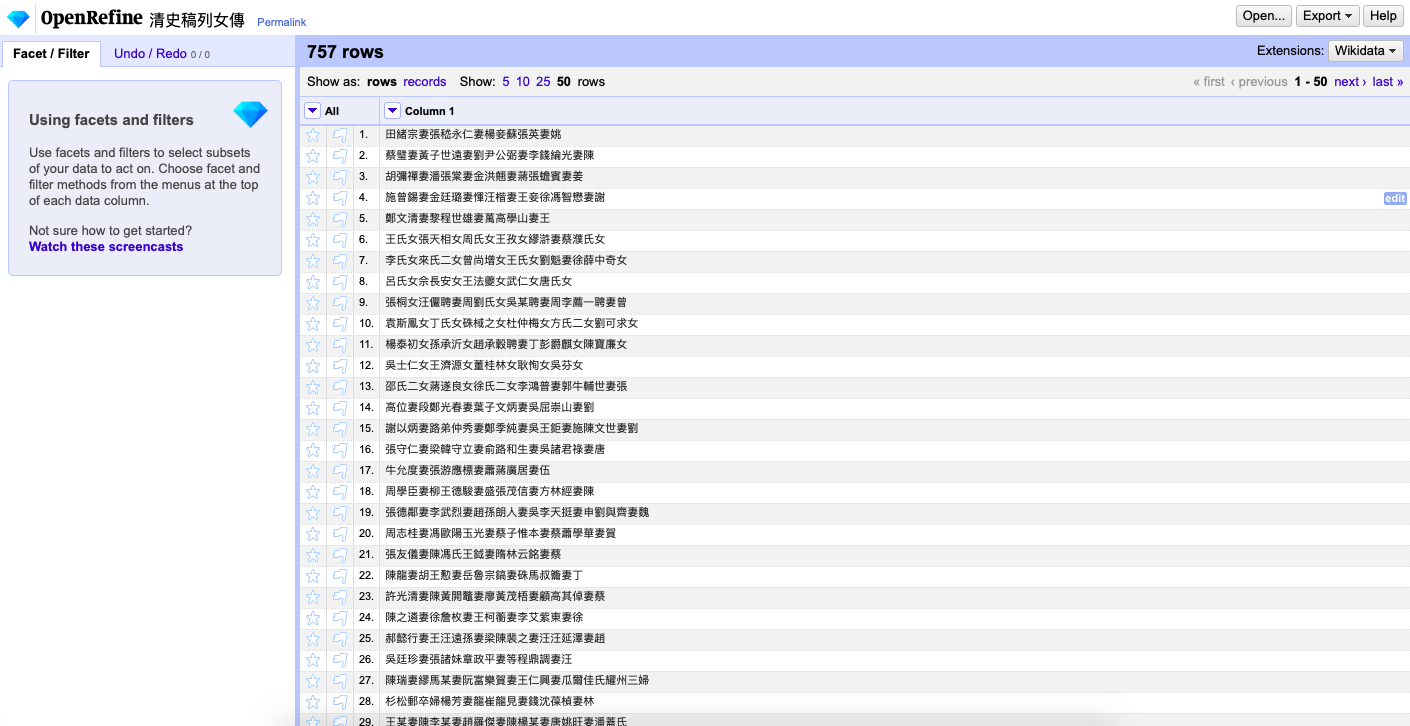Flag row 26

340,659
